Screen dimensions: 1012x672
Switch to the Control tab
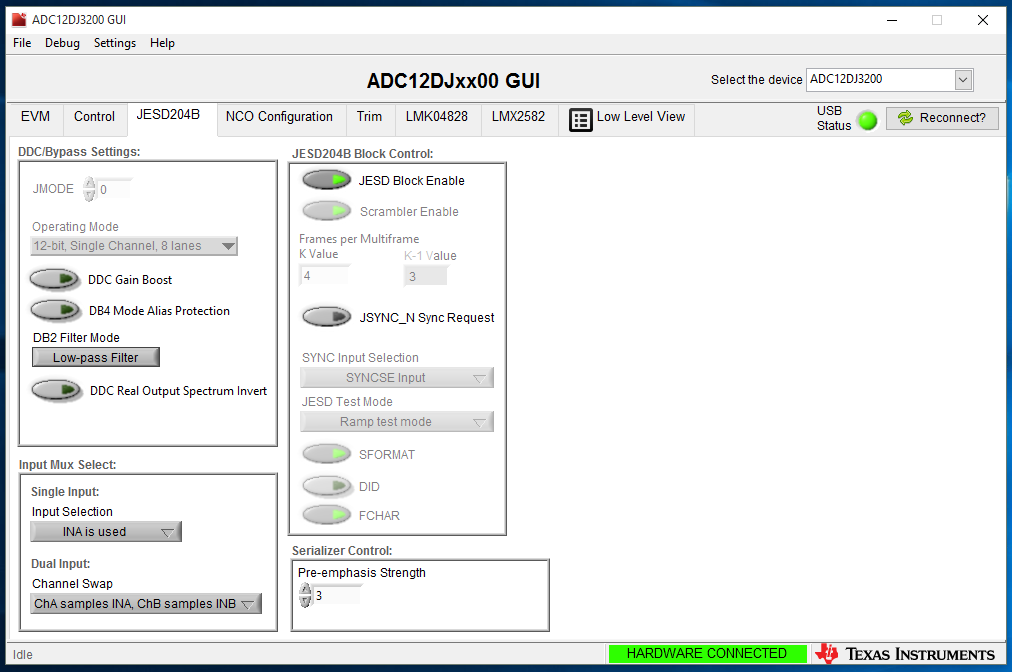coord(94,117)
